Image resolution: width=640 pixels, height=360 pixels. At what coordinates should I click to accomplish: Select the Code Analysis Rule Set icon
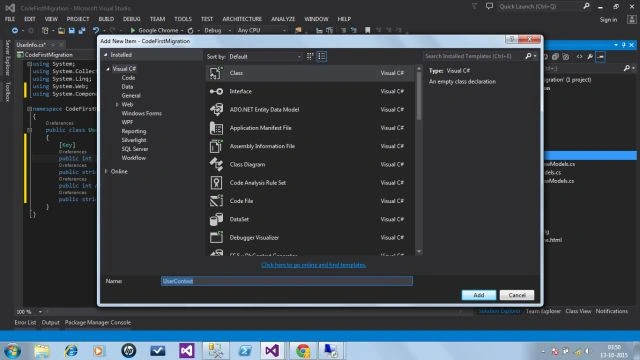click(x=216, y=183)
